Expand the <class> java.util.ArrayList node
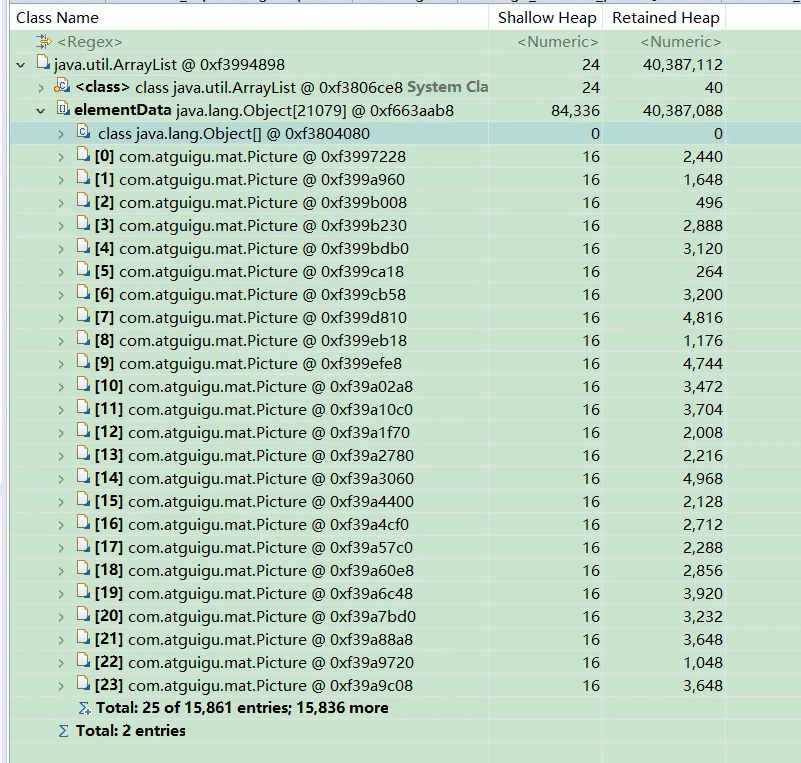 (41, 88)
